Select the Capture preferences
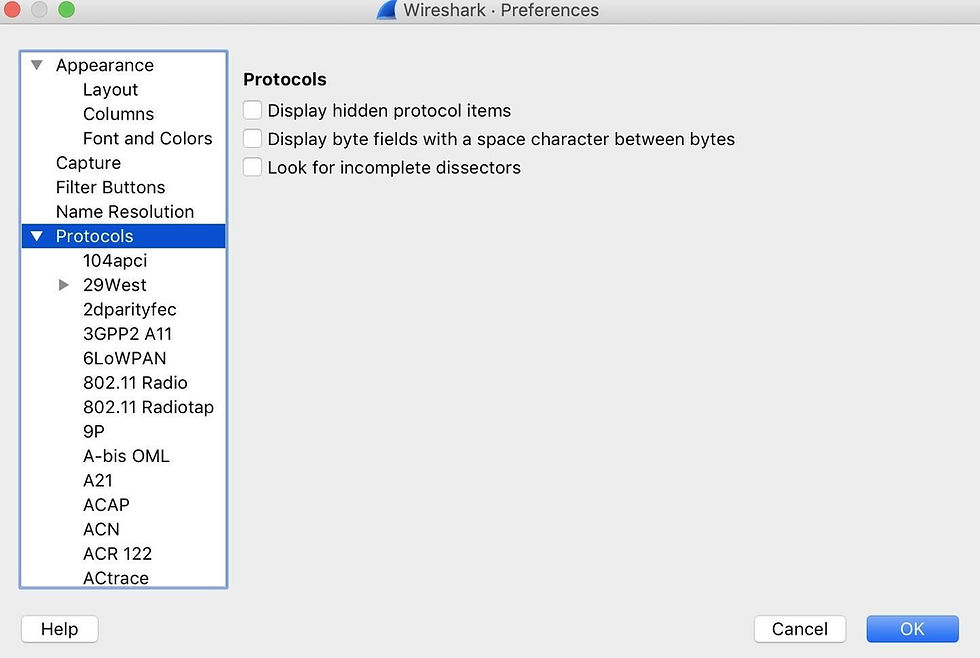 (x=88, y=162)
